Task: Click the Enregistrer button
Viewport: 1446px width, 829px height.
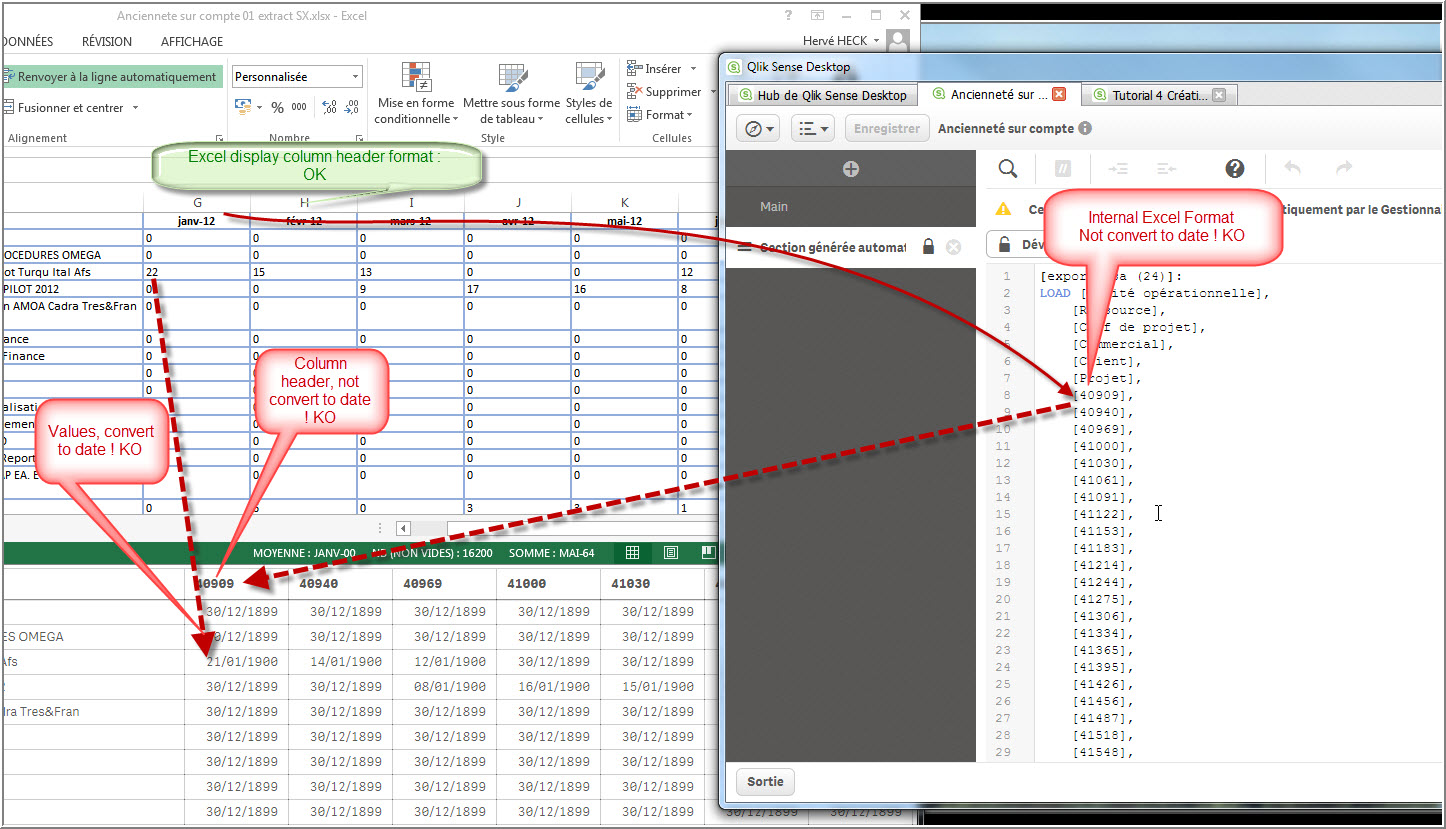Action: pos(886,128)
